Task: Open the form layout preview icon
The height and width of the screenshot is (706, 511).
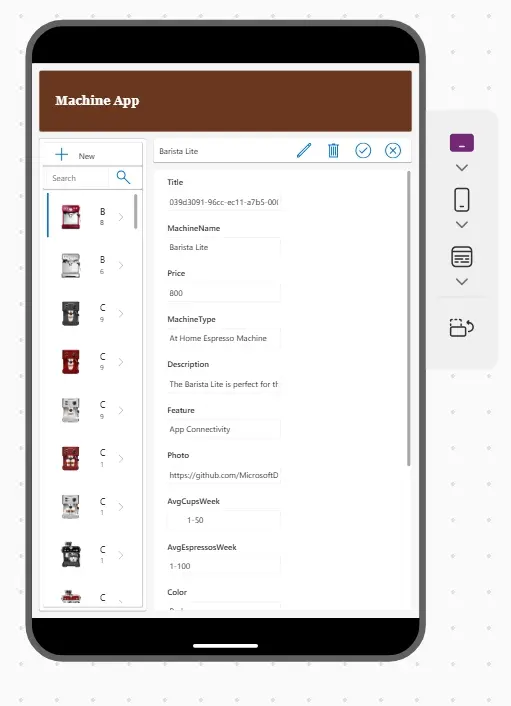Action: click(x=461, y=257)
